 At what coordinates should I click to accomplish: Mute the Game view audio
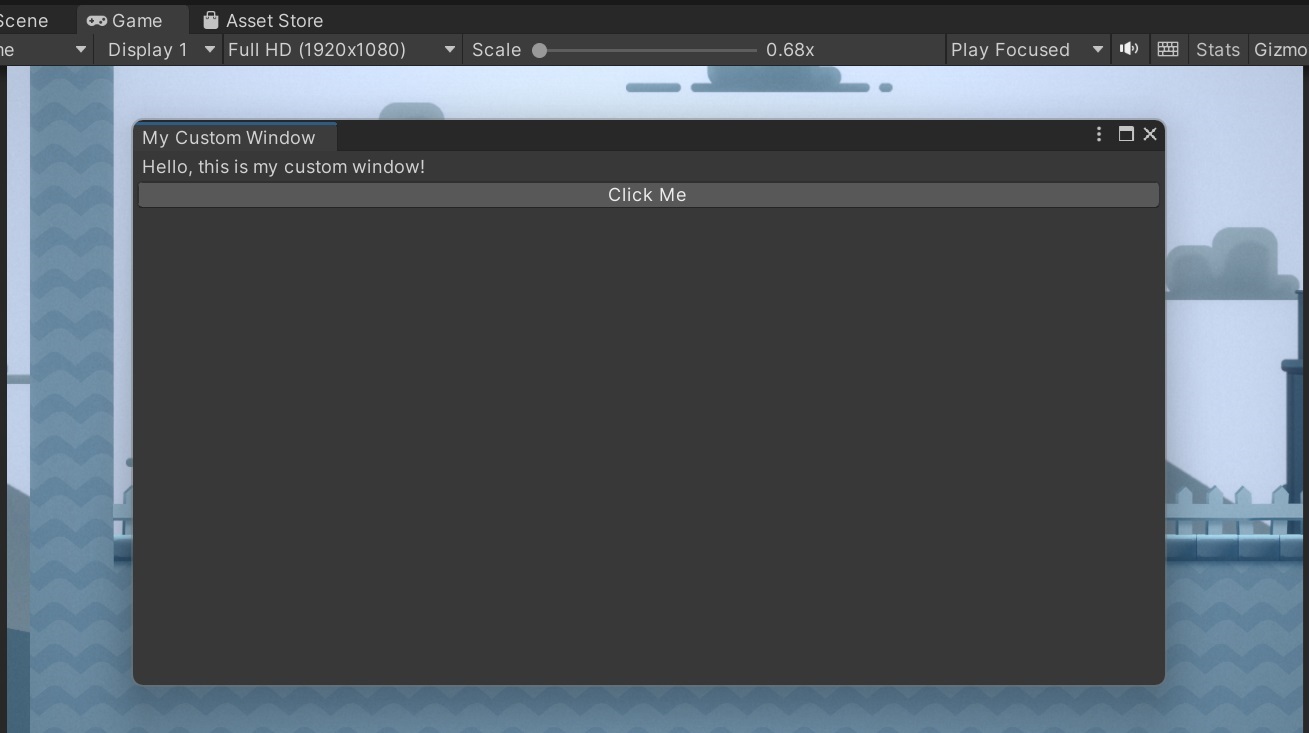click(1129, 49)
